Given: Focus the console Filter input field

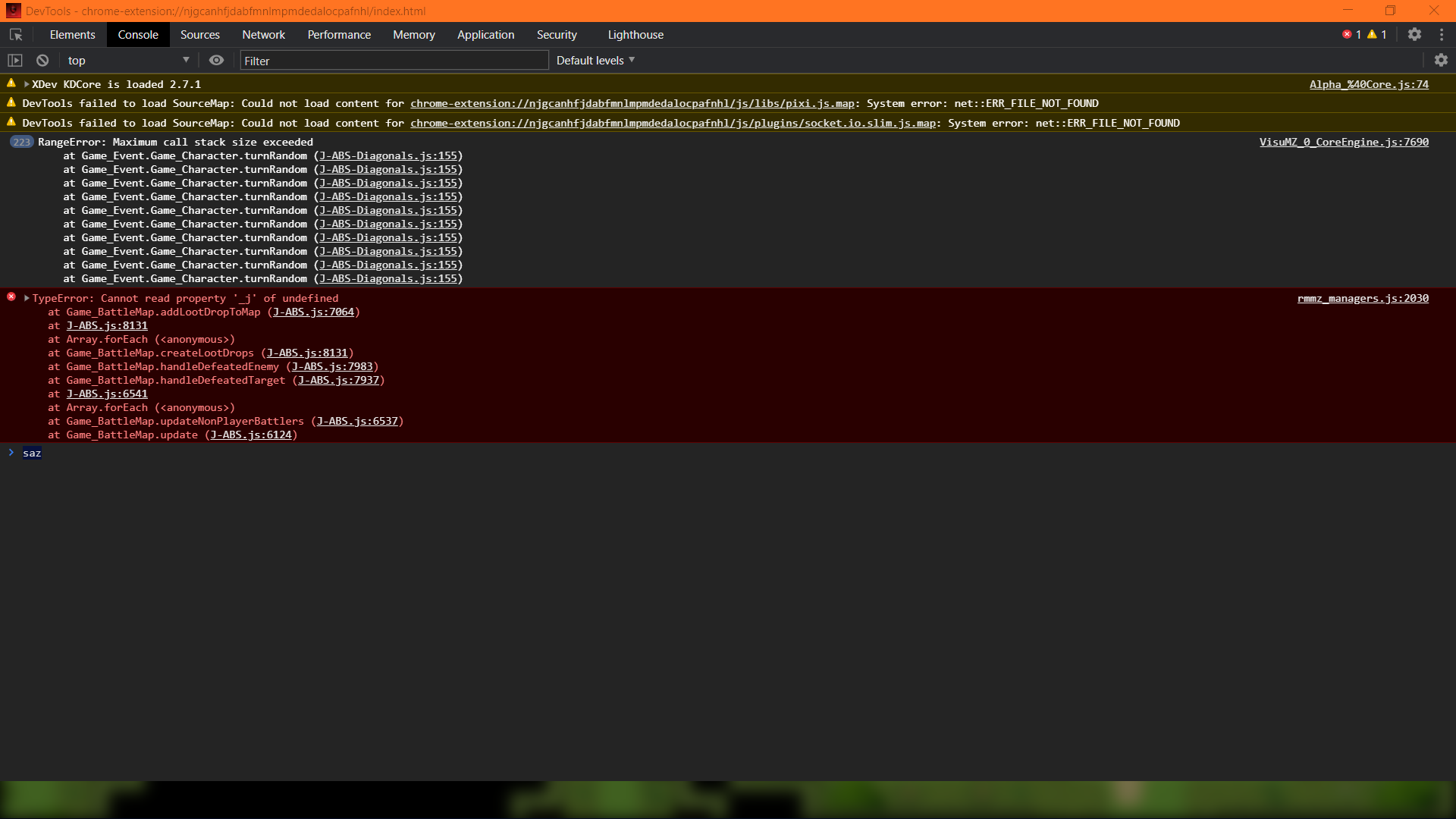Looking at the screenshot, I should [394, 61].
